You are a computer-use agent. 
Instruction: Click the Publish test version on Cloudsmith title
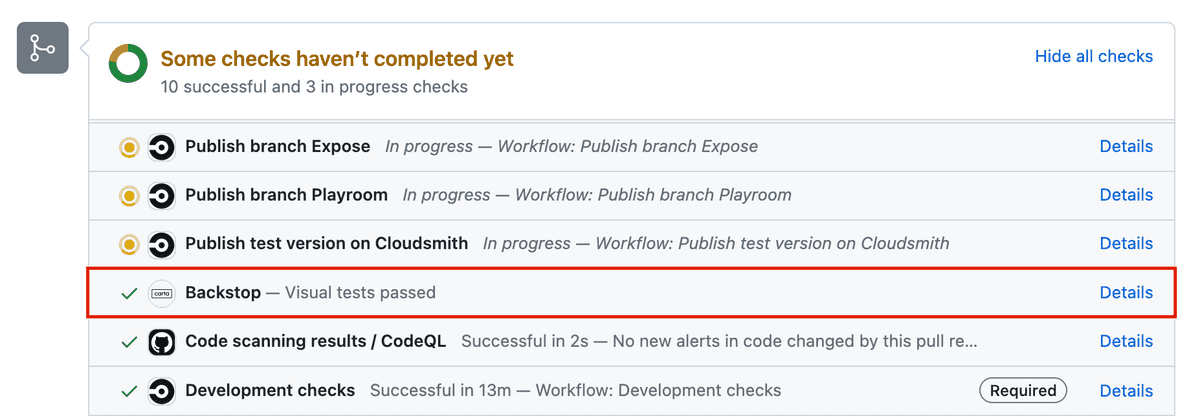click(x=326, y=243)
